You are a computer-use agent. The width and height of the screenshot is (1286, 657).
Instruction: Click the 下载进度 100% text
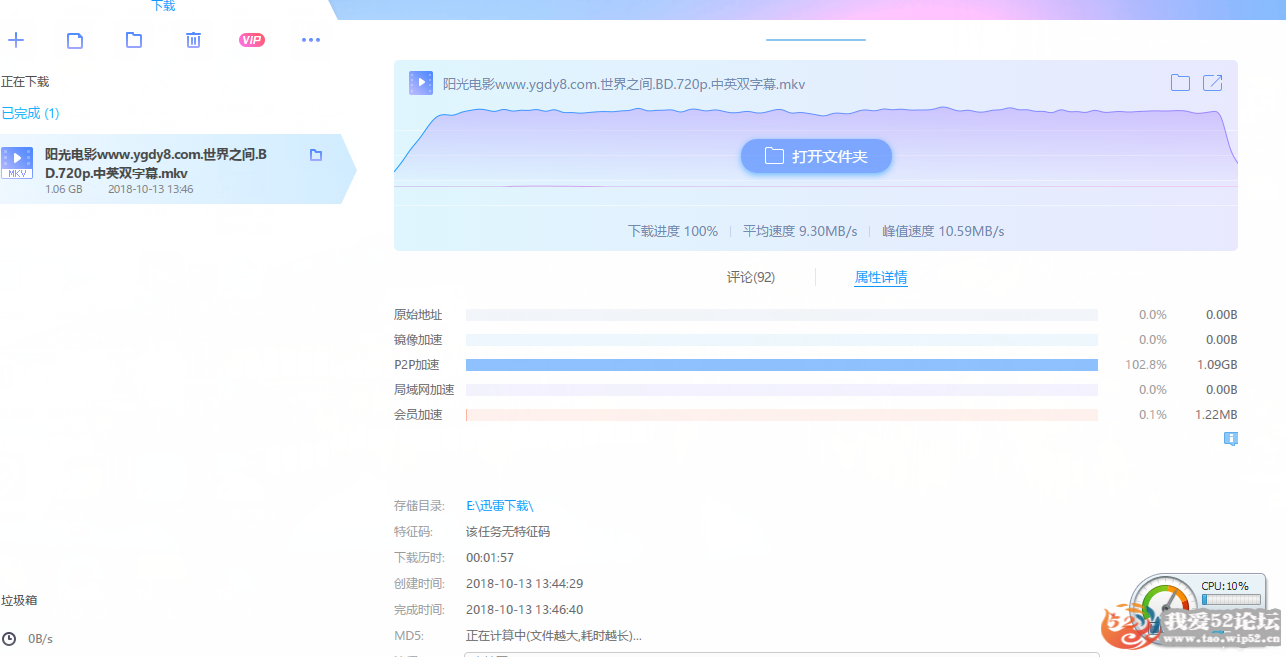(x=673, y=231)
